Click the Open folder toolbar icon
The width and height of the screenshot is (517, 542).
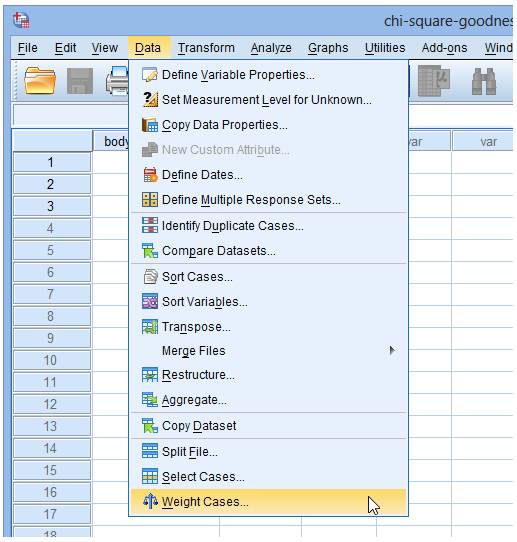coord(40,81)
